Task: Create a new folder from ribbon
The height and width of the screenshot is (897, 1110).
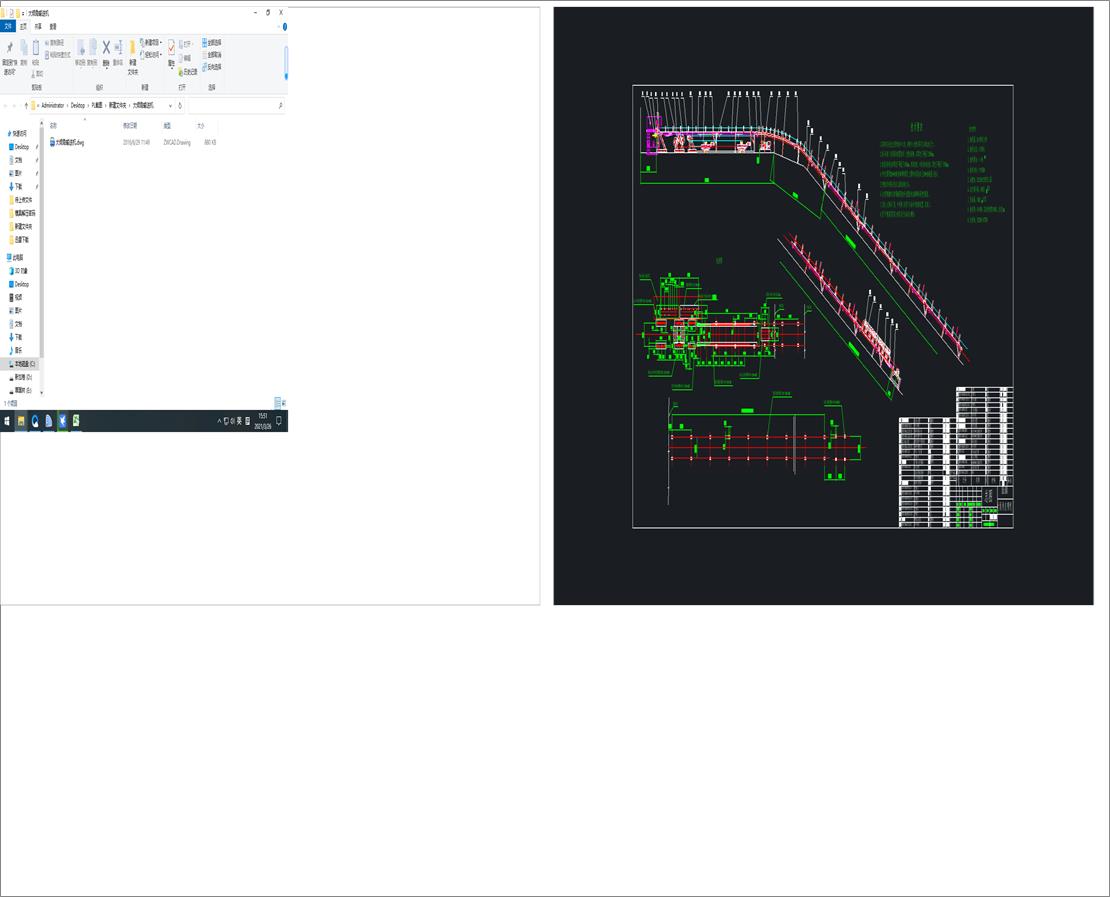Action: [x=132, y=57]
